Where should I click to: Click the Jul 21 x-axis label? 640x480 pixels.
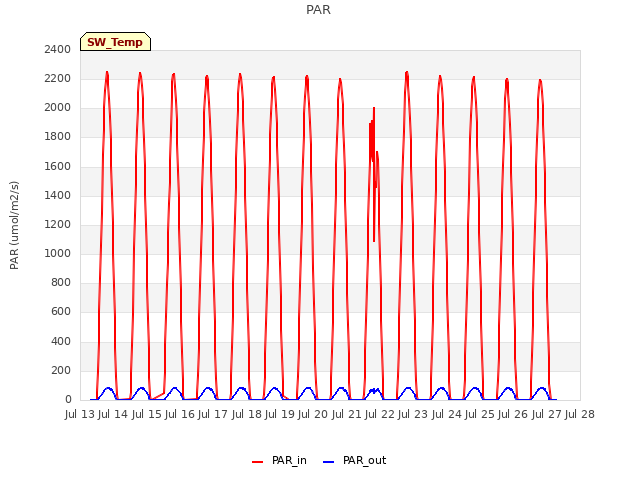[347, 414]
